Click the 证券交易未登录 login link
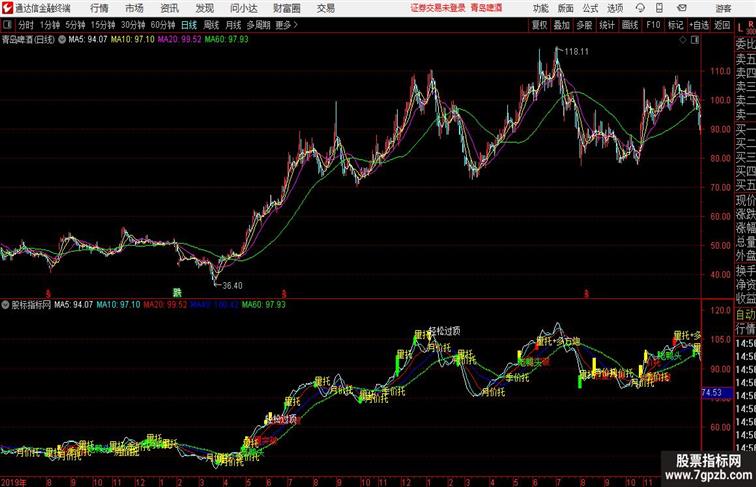The height and width of the screenshot is (487, 756). click(x=438, y=8)
